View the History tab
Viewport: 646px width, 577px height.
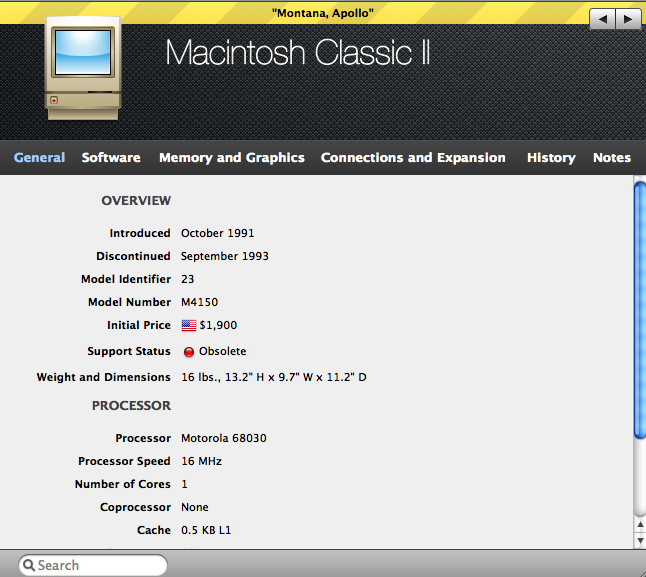(551, 157)
